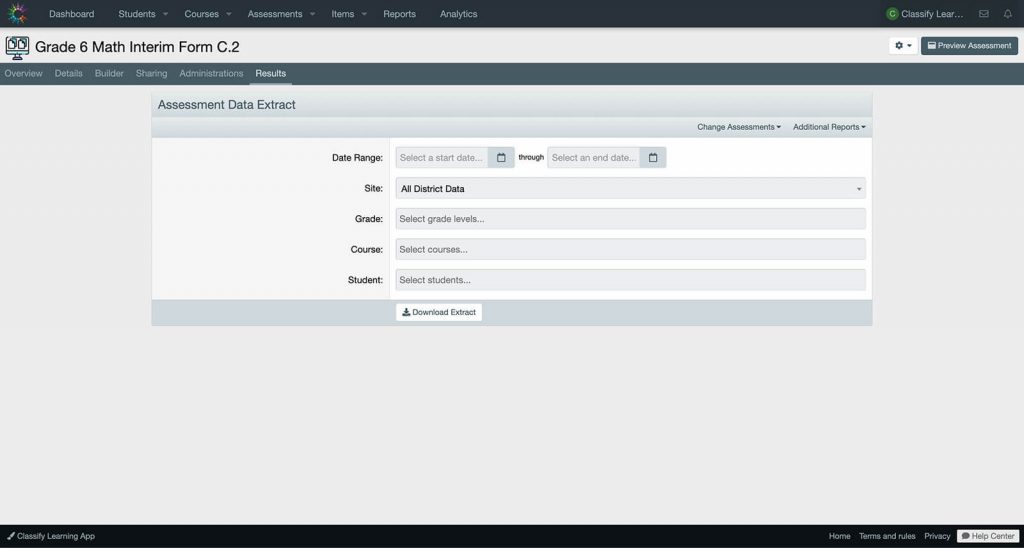Image resolution: width=1024 pixels, height=548 pixels.
Task: Click the Assessment Data Extract heading
Action: pyautogui.click(x=227, y=105)
